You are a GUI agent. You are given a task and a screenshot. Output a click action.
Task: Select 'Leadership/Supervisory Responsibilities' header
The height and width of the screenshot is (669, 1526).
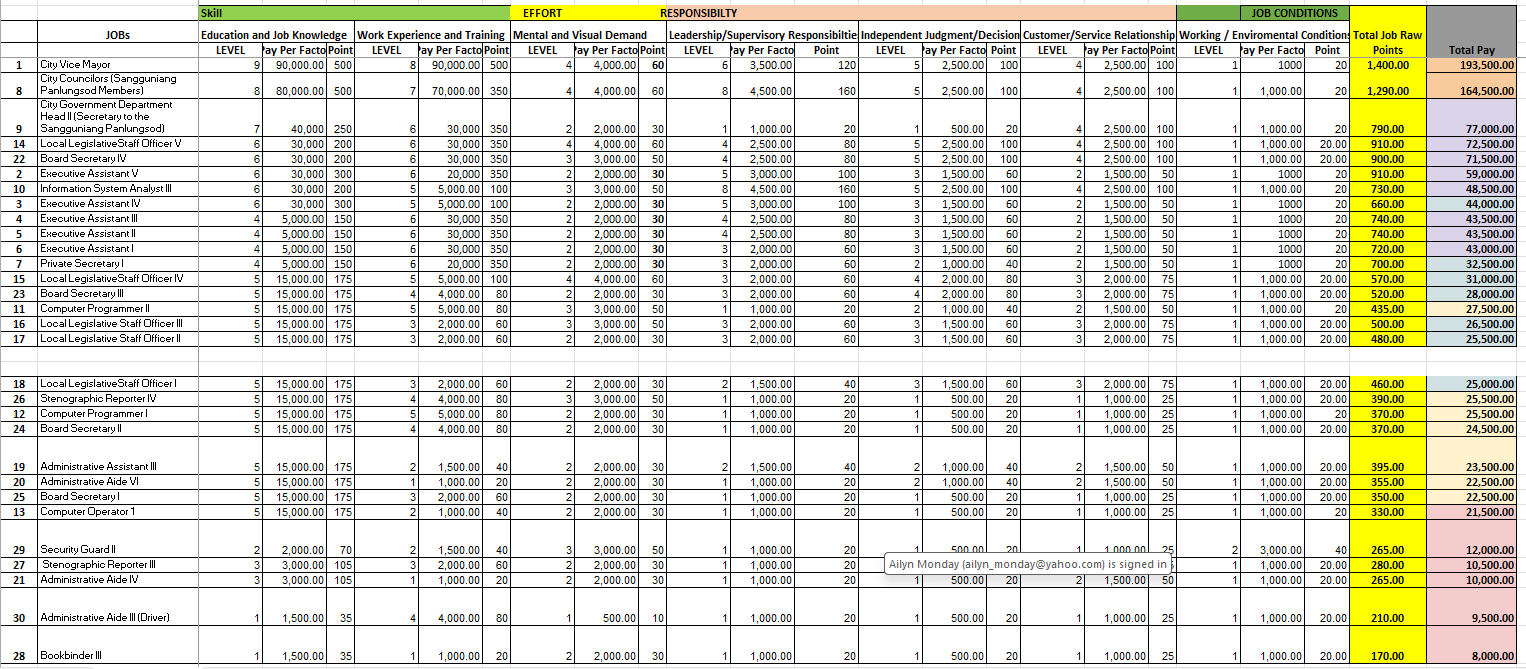click(x=763, y=35)
